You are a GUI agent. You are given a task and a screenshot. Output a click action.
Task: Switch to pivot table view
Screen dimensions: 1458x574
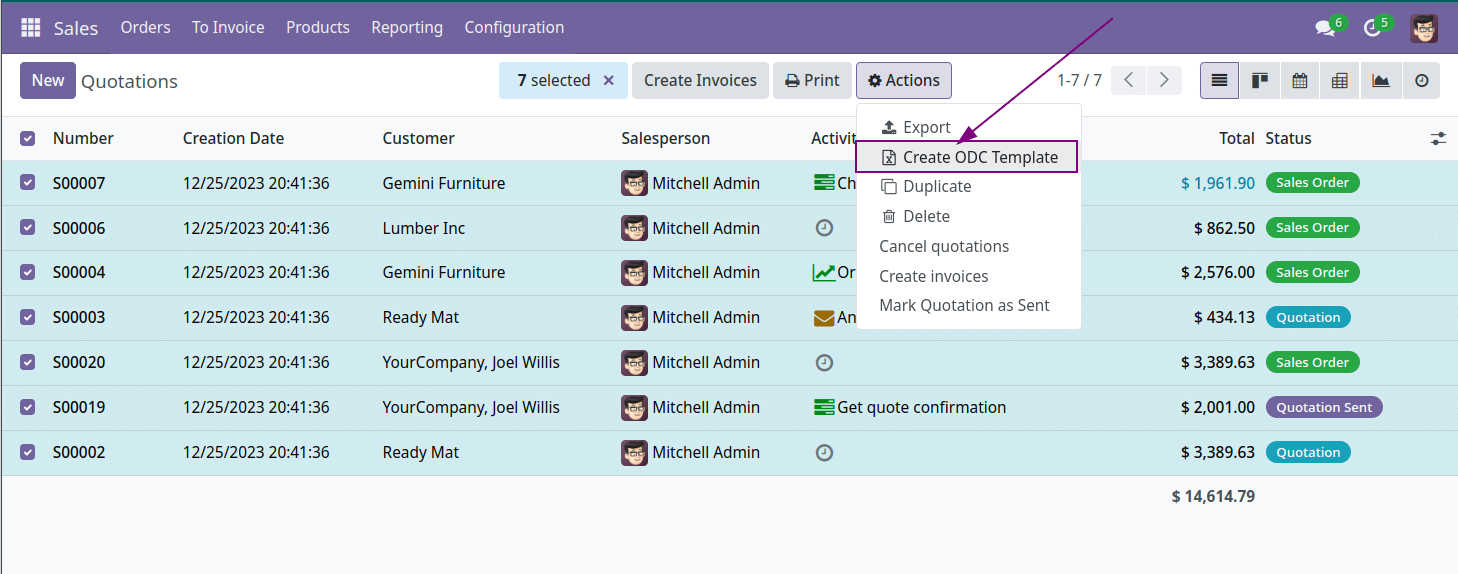tap(1340, 81)
